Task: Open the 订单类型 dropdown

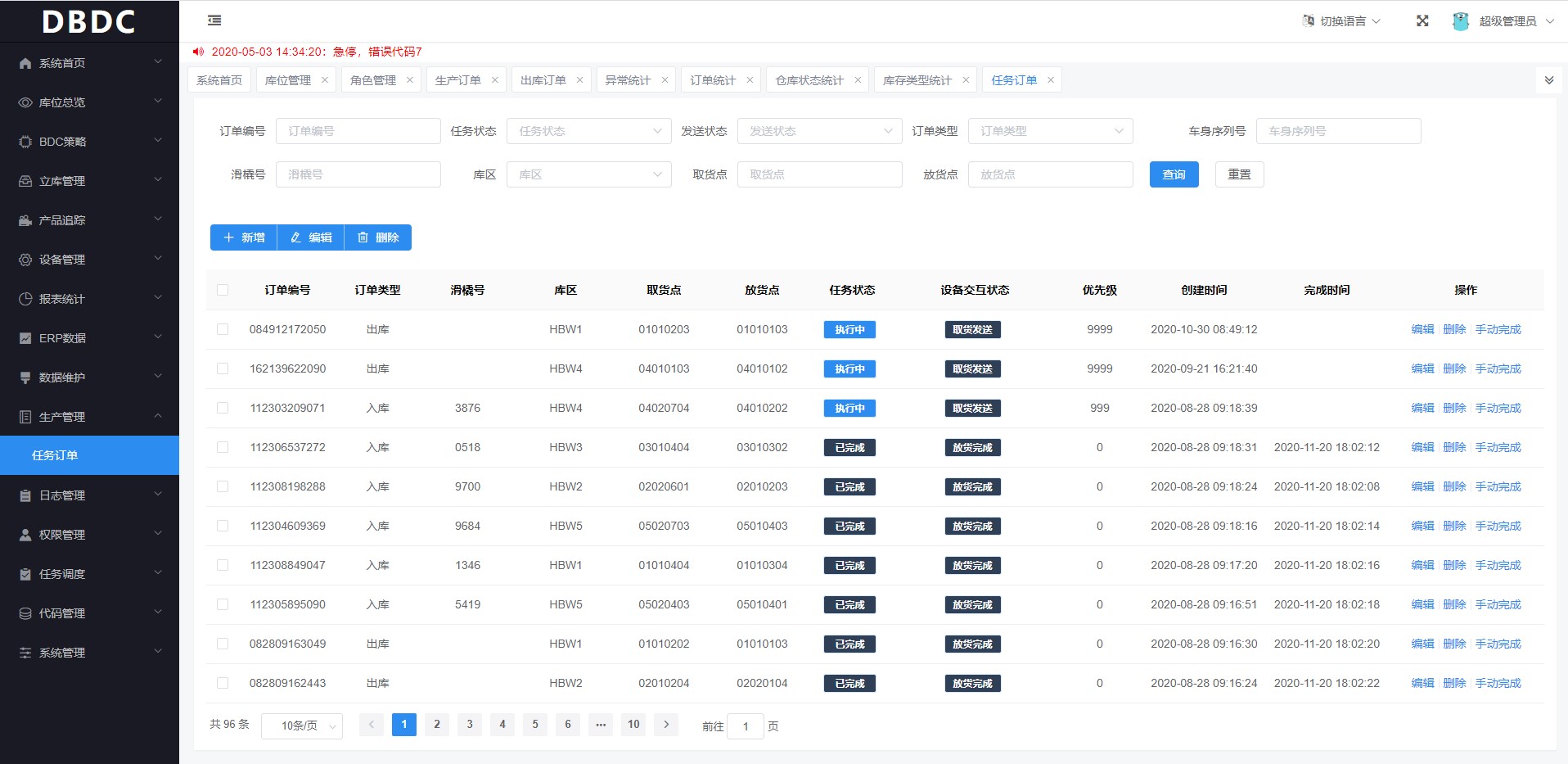Action: [x=1050, y=131]
